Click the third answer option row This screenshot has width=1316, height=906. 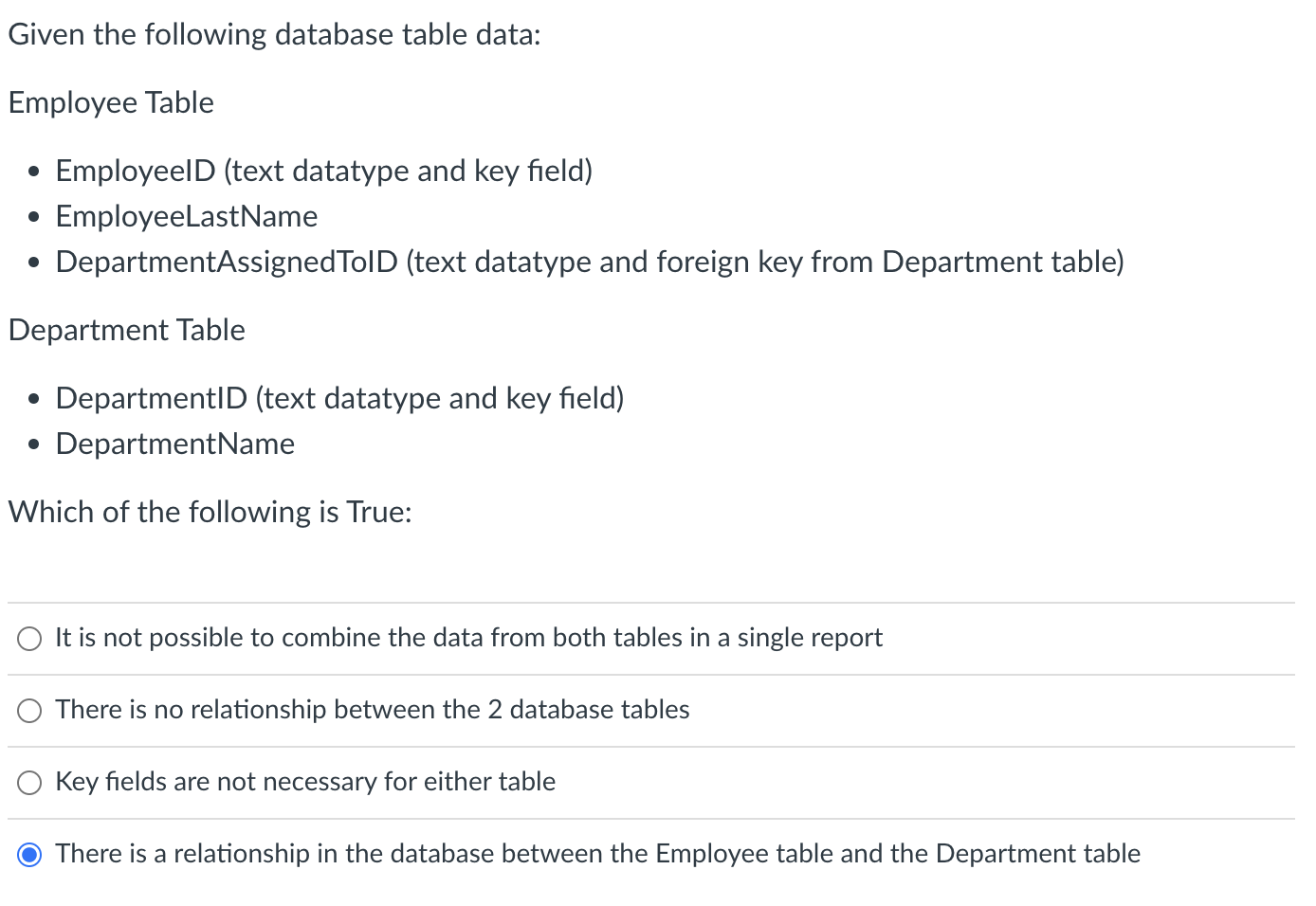(x=305, y=782)
